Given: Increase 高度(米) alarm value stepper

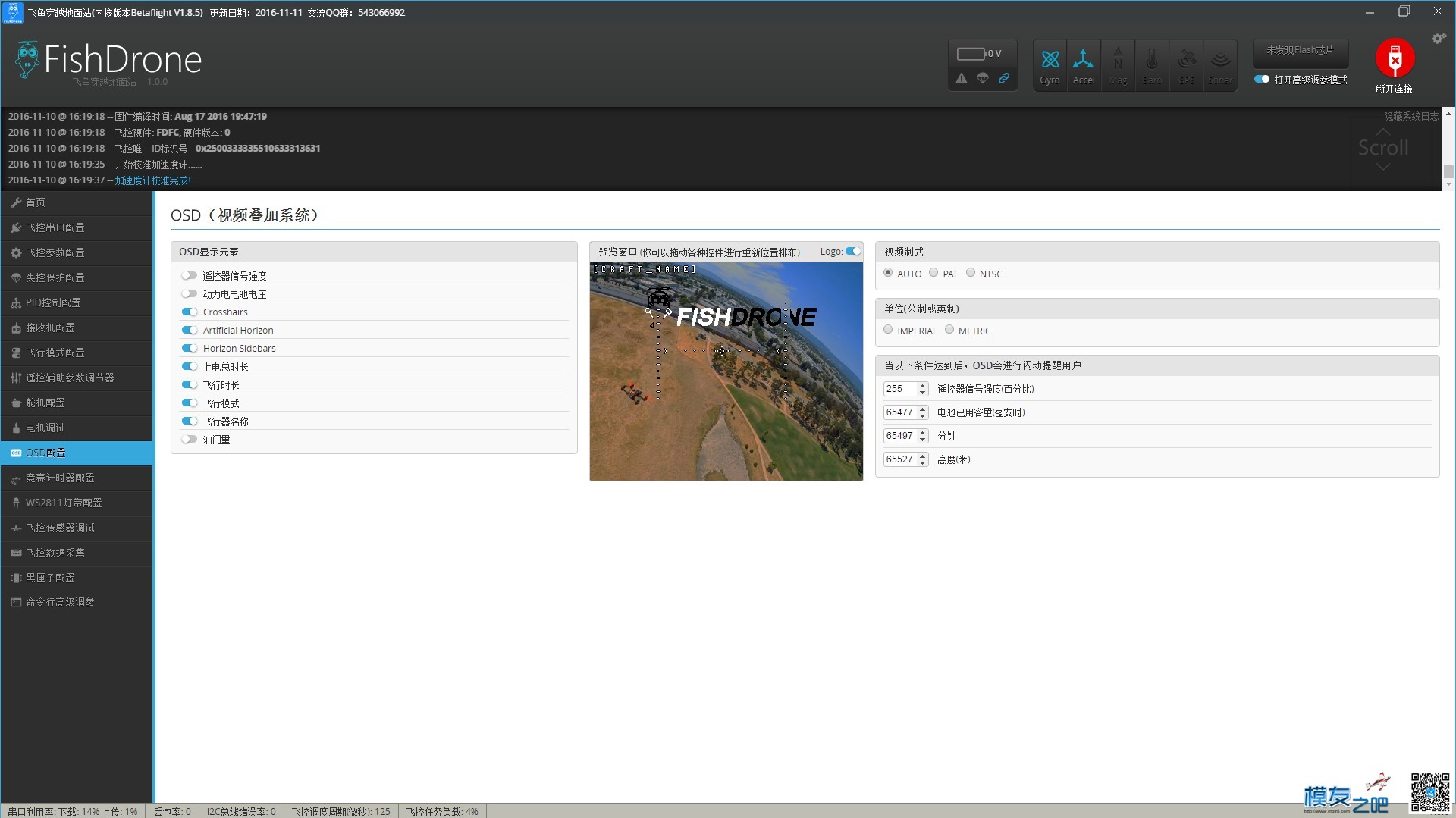Looking at the screenshot, I should pos(923,456).
